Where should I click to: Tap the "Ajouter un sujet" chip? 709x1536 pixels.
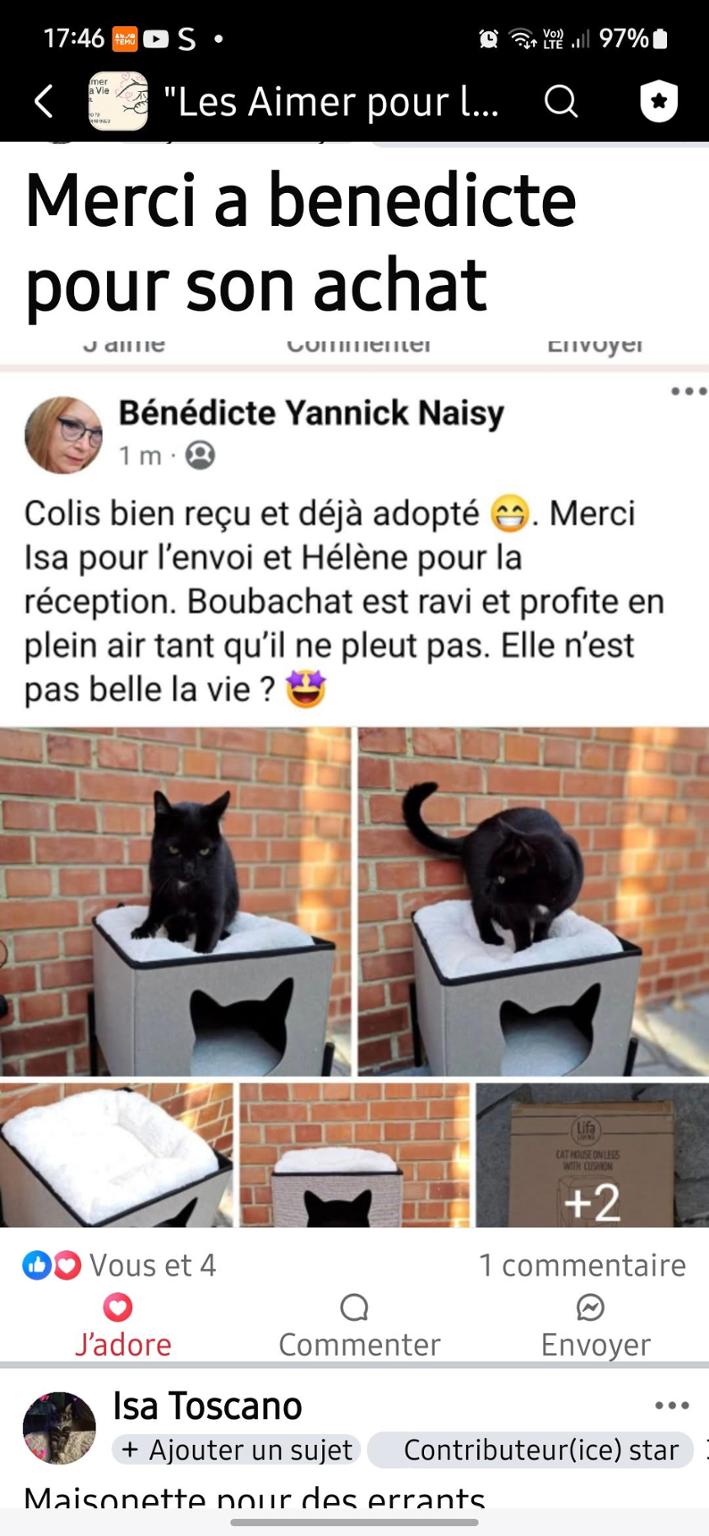[237, 1450]
